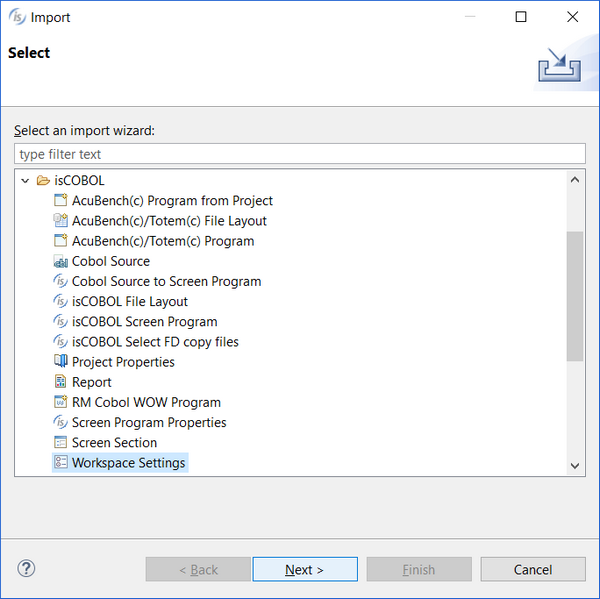Click the tree scroll down arrow

(x=574, y=466)
